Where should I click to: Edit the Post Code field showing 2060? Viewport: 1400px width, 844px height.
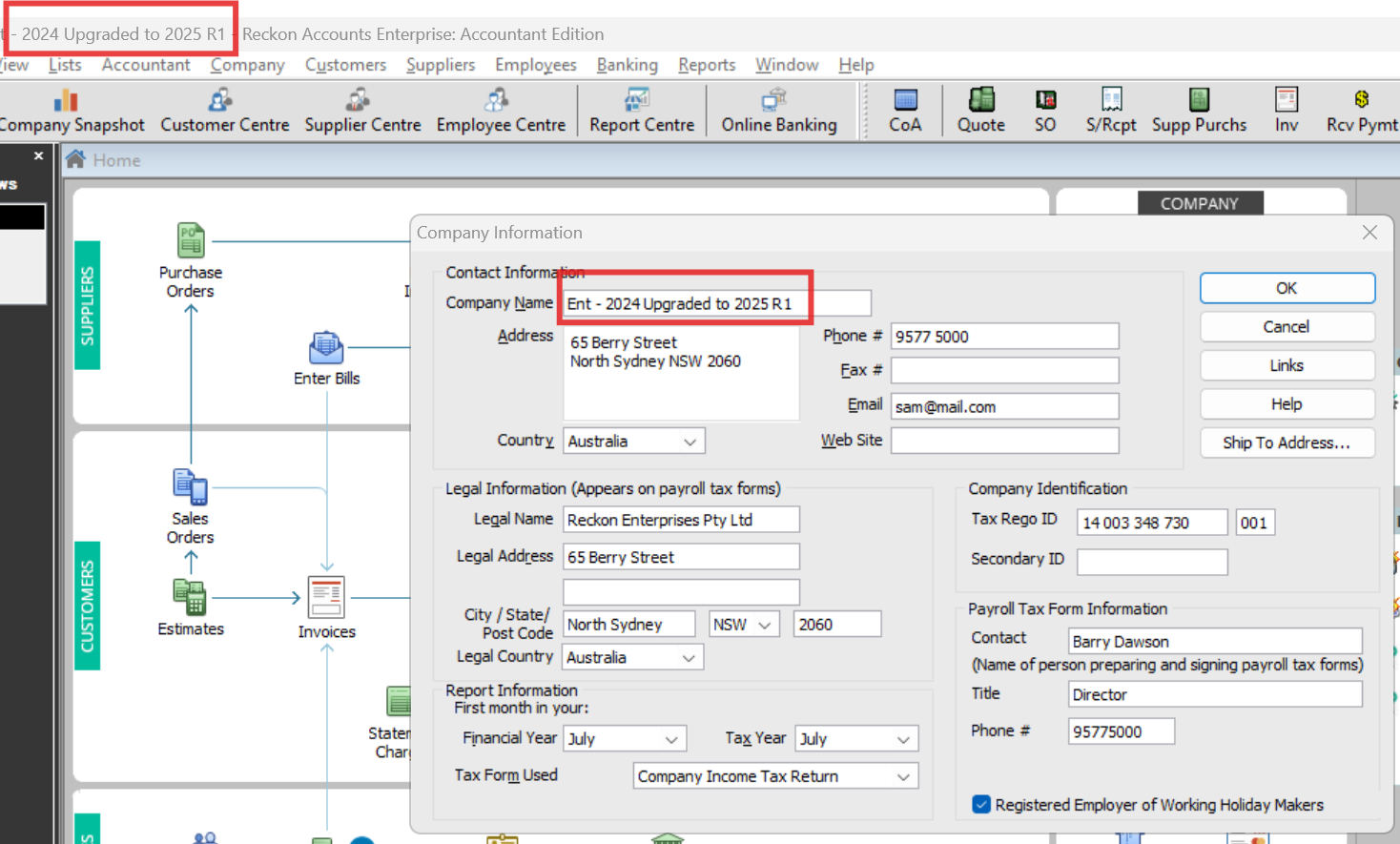coord(837,625)
